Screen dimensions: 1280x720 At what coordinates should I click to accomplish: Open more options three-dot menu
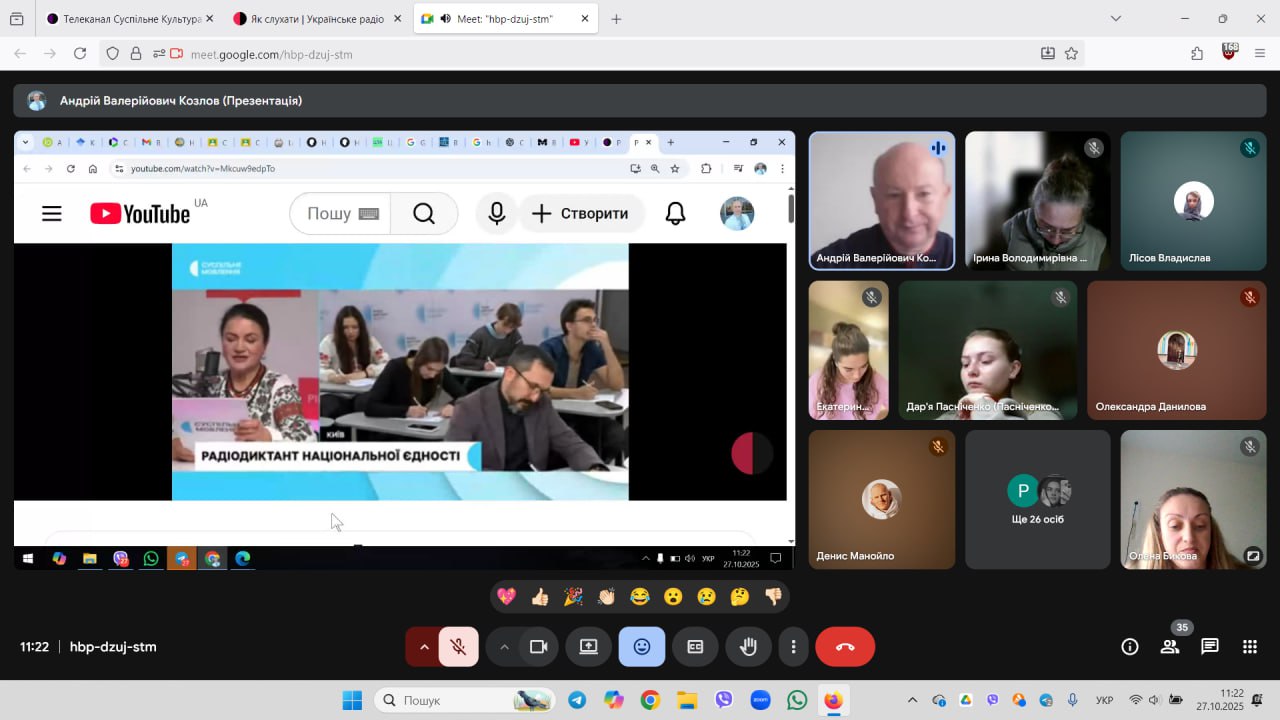793,647
